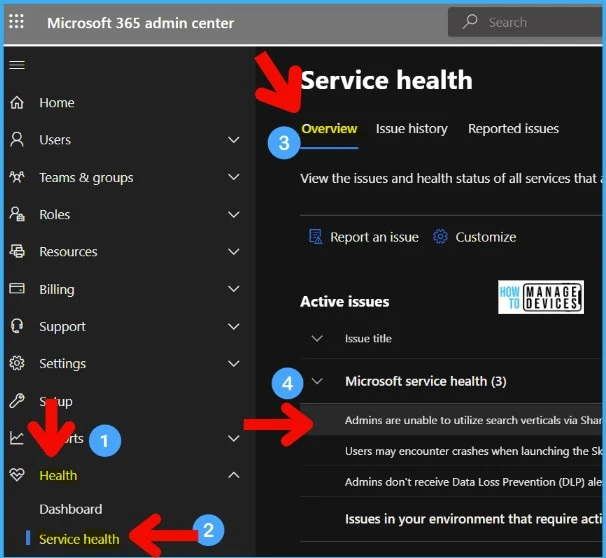Click the Home house icon

17,102
